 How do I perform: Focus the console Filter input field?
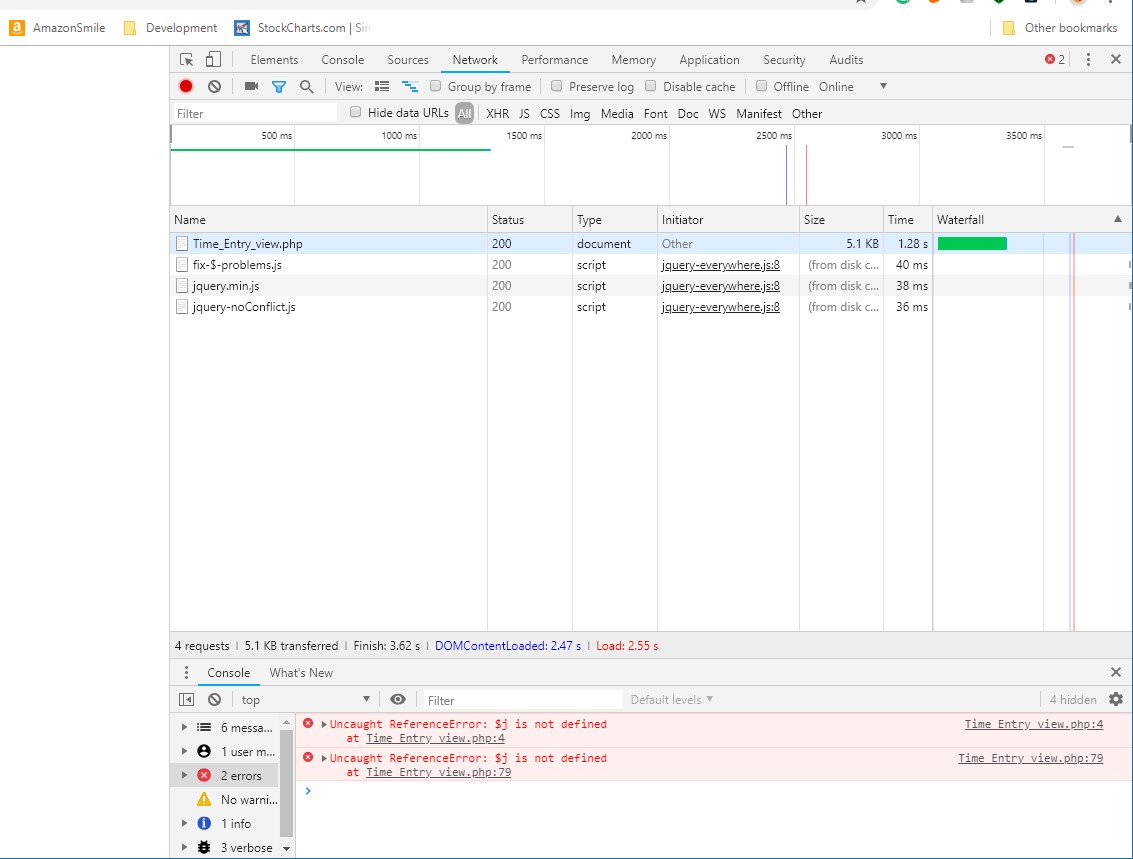coord(522,700)
